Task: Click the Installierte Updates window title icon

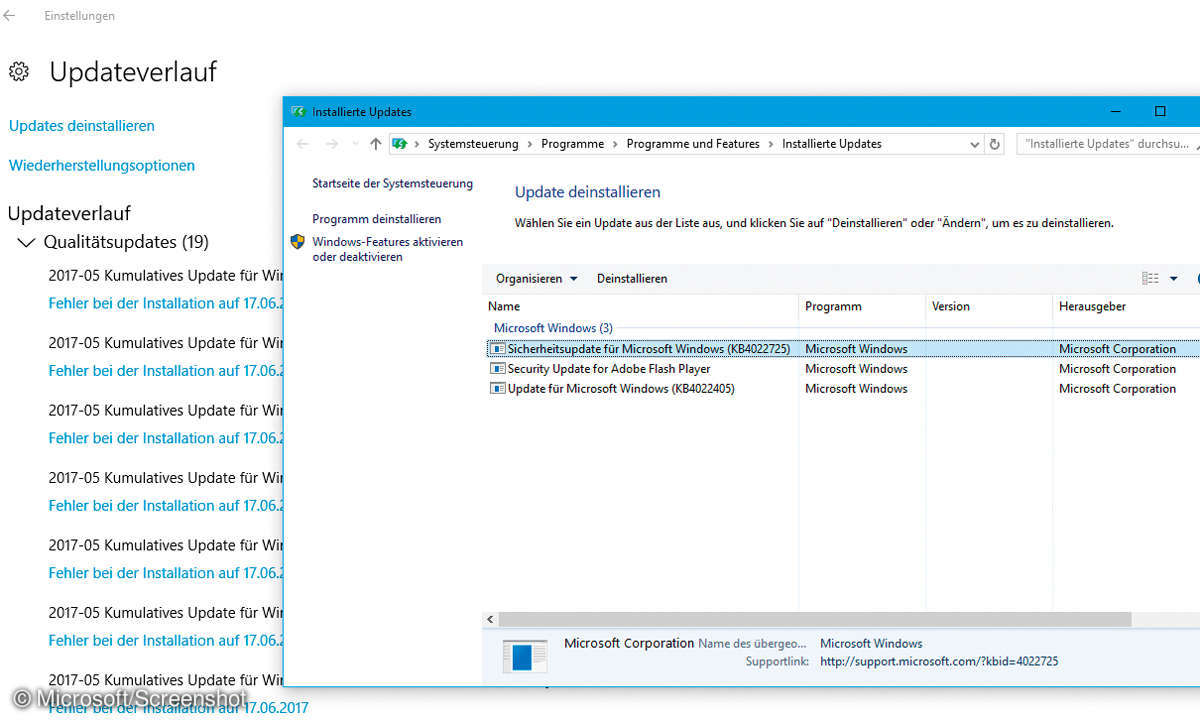Action: point(298,112)
